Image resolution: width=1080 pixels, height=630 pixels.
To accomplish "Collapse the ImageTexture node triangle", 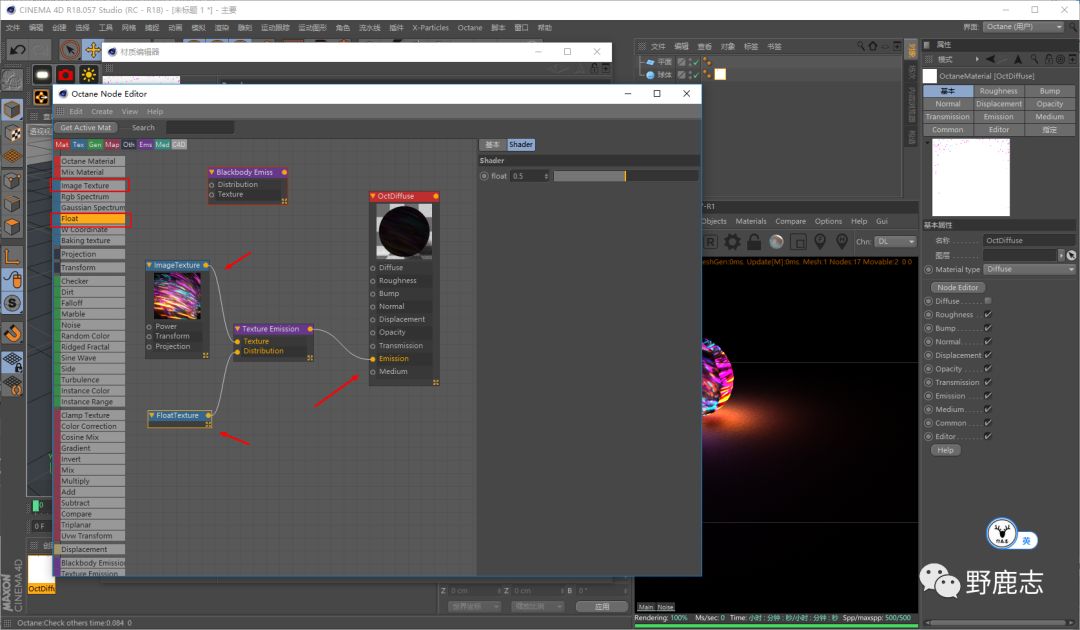I will [150, 265].
